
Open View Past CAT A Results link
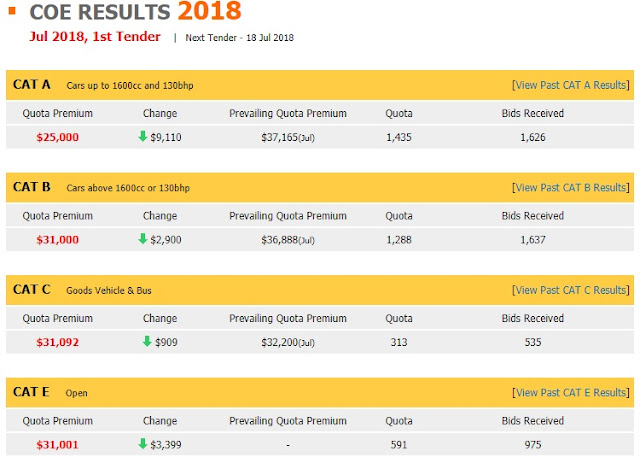570,86
